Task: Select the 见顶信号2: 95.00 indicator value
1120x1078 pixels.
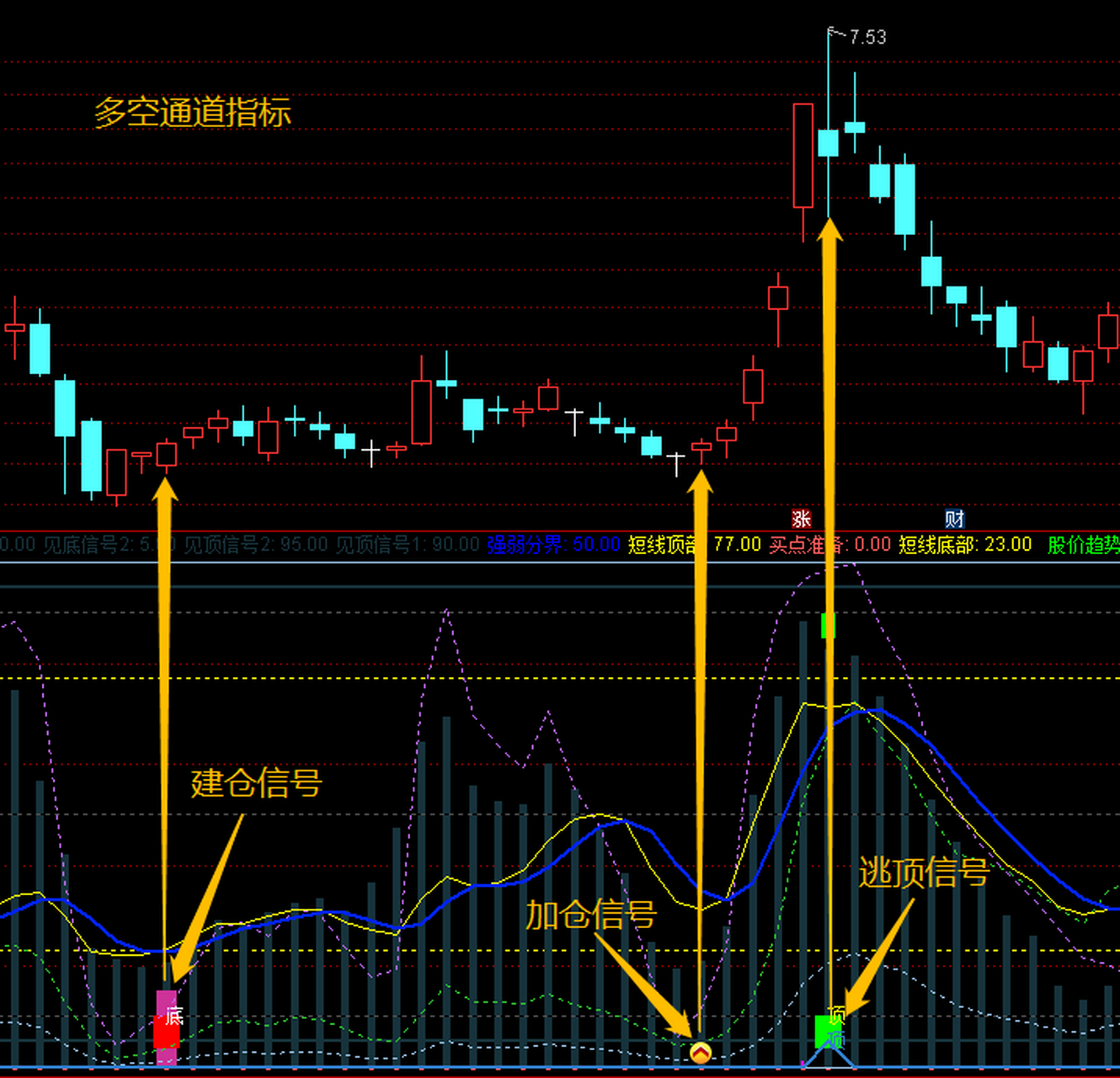Action: click(256, 545)
